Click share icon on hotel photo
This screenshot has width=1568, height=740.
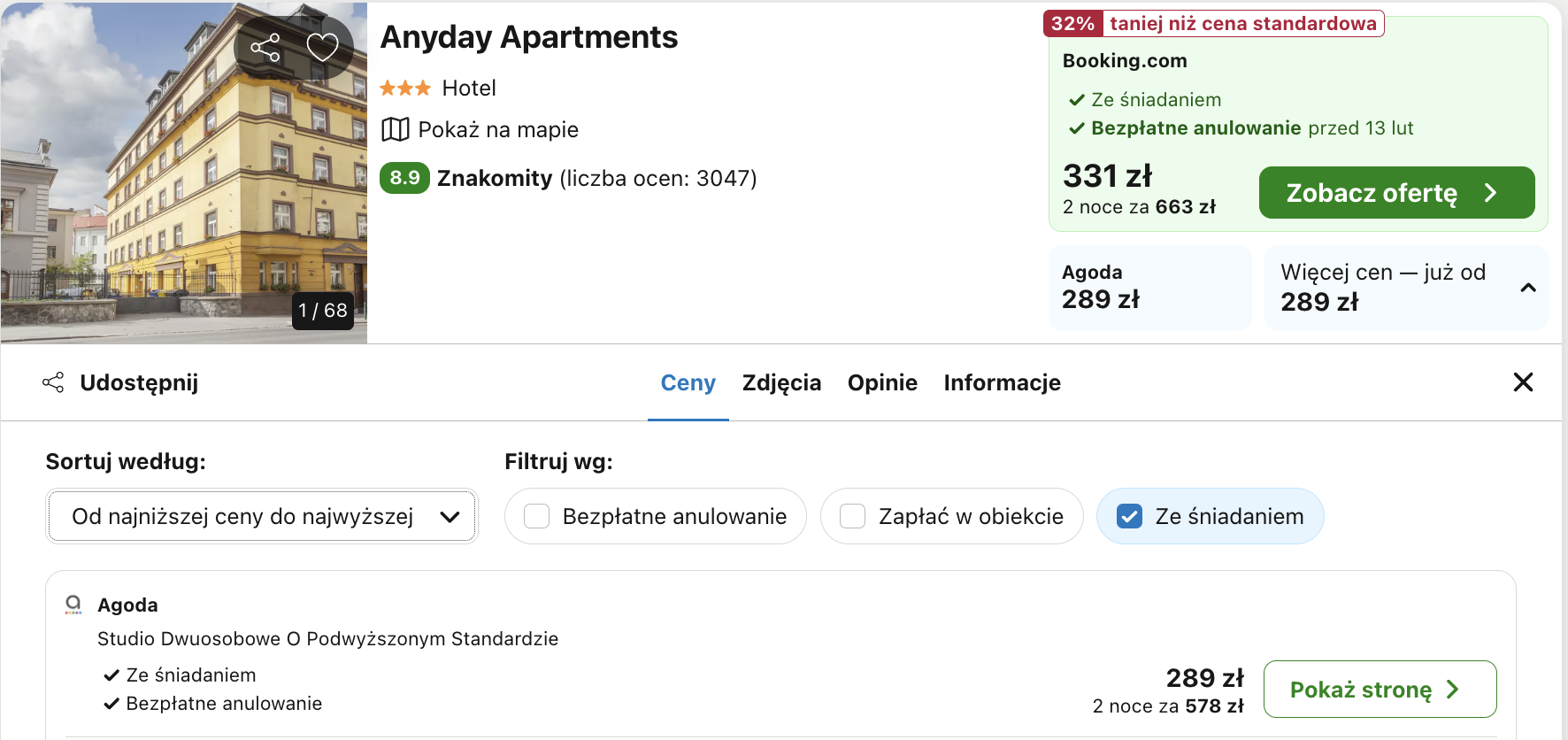tap(265, 47)
